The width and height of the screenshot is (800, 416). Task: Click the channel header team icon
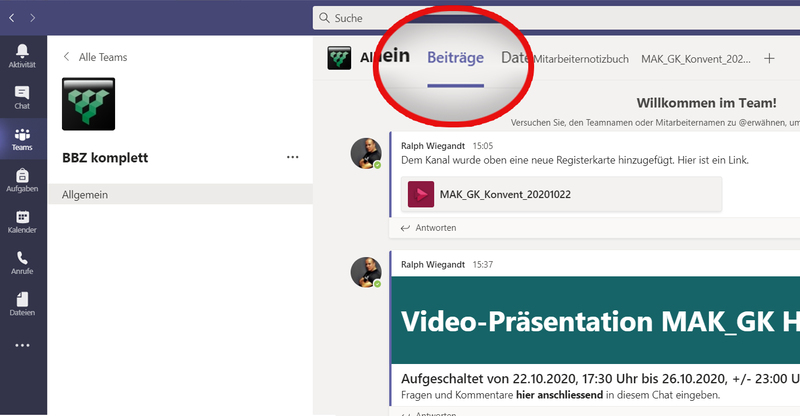coord(339,58)
